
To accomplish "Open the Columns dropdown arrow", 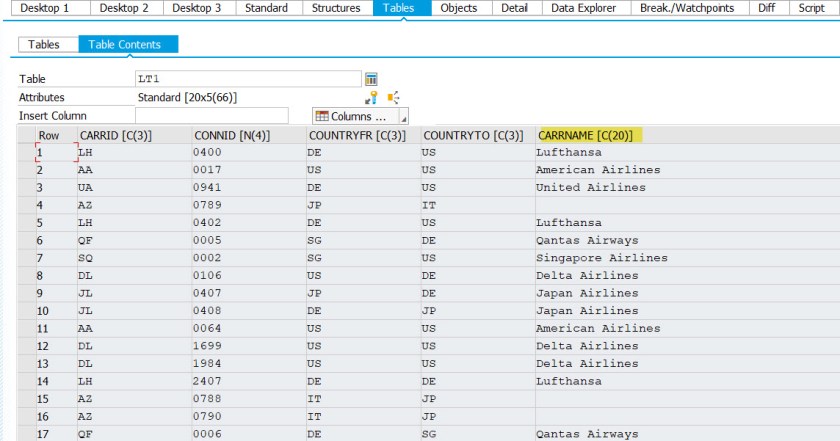I will [403, 117].
